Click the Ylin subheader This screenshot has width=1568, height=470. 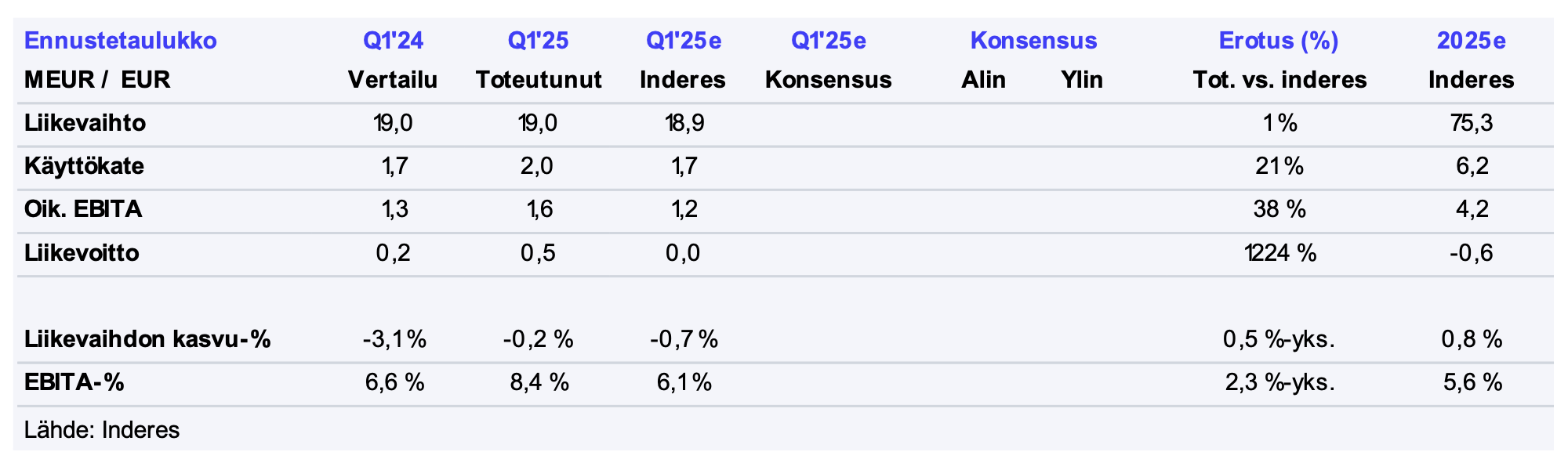[x=1082, y=80]
